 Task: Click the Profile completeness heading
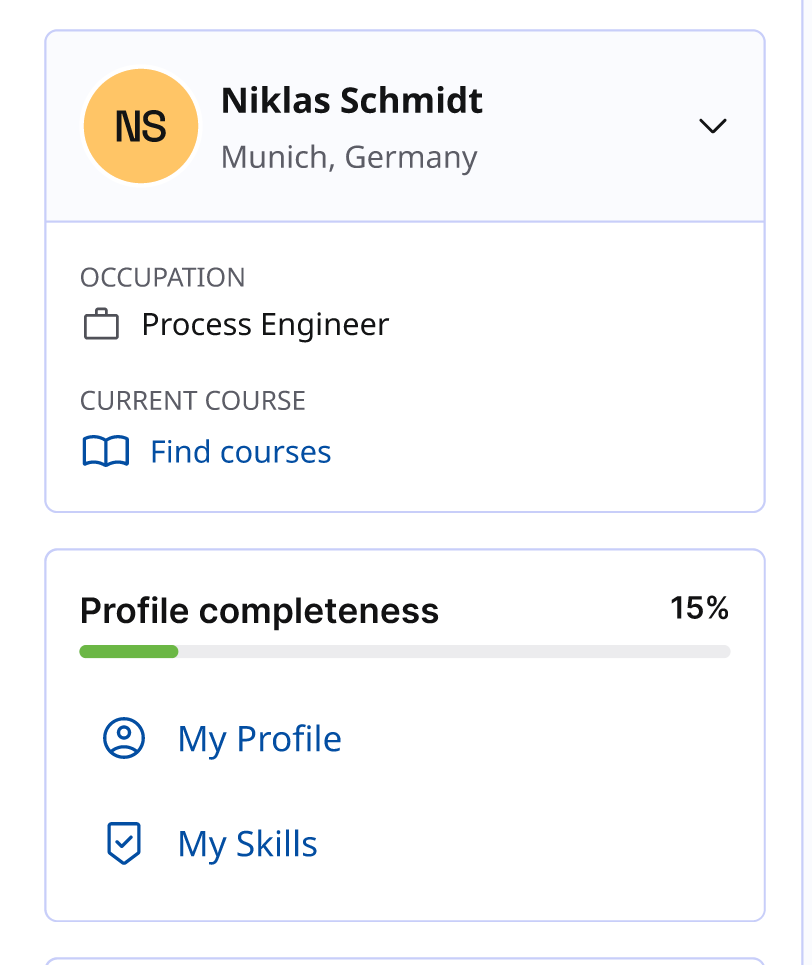click(x=259, y=610)
